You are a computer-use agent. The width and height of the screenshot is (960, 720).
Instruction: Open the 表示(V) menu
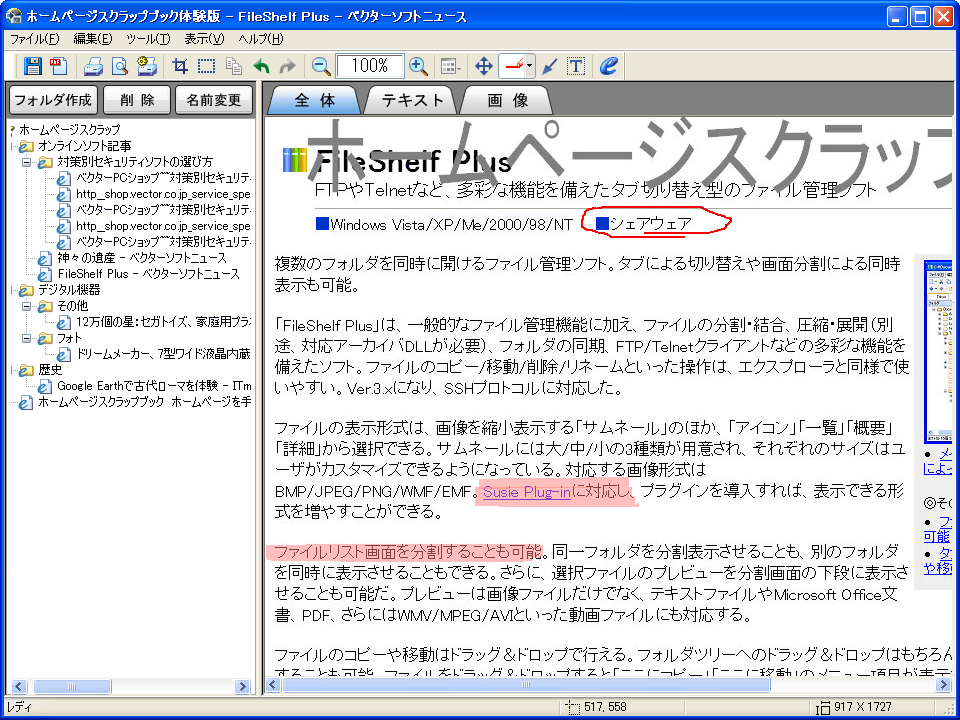pos(204,39)
